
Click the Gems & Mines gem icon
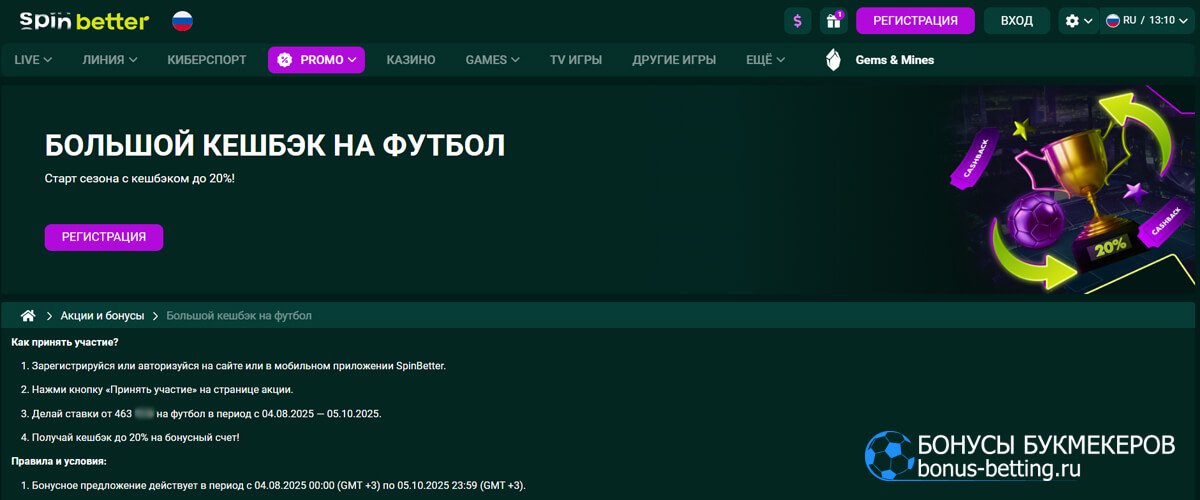tap(833, 60)
